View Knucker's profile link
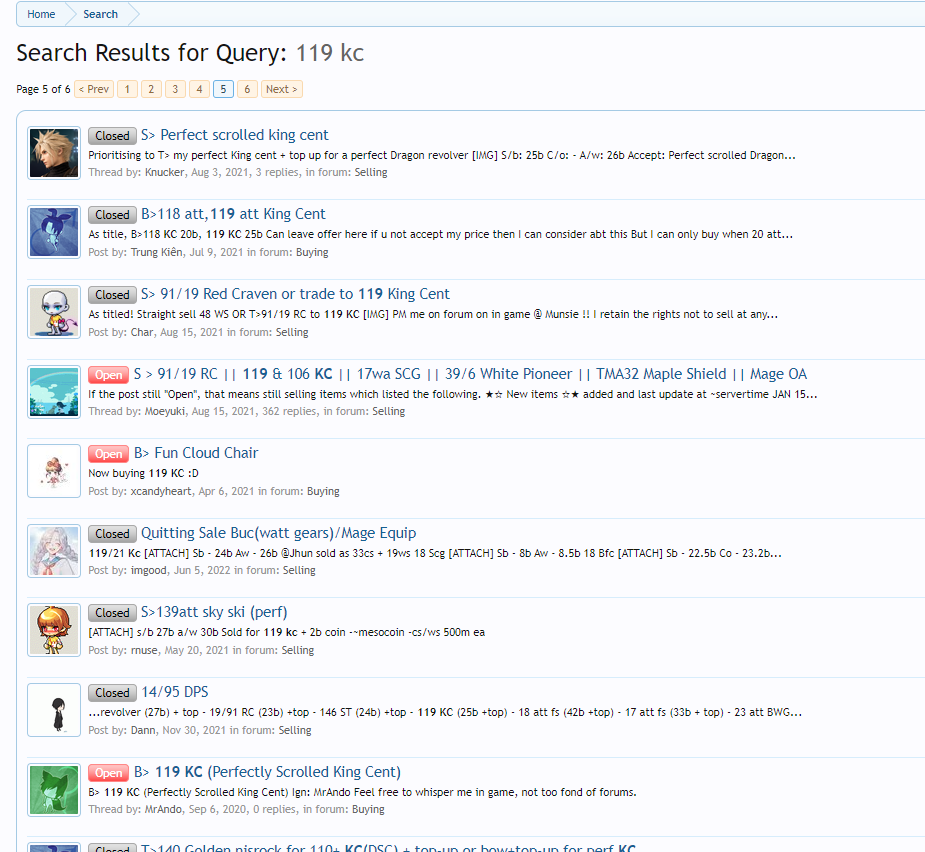 tap(165, 172)
